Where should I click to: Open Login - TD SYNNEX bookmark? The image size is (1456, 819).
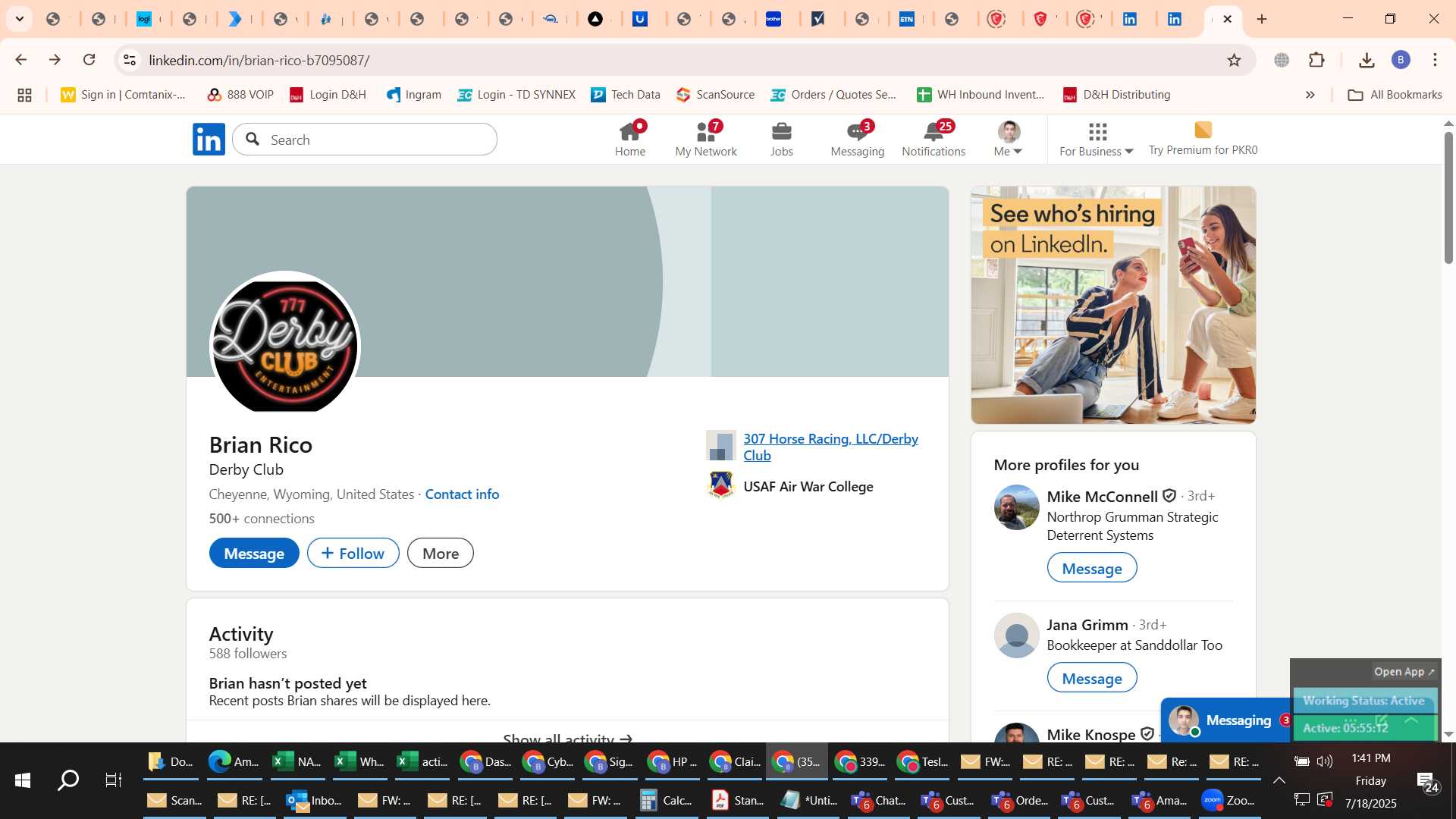click(516, 95)
